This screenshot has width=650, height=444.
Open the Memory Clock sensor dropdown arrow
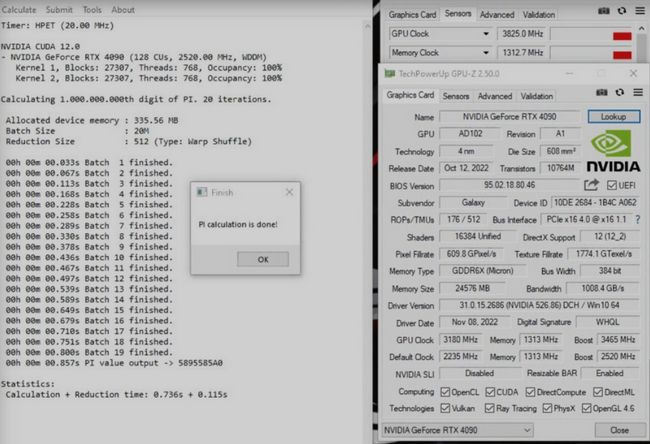coord(486,53)
